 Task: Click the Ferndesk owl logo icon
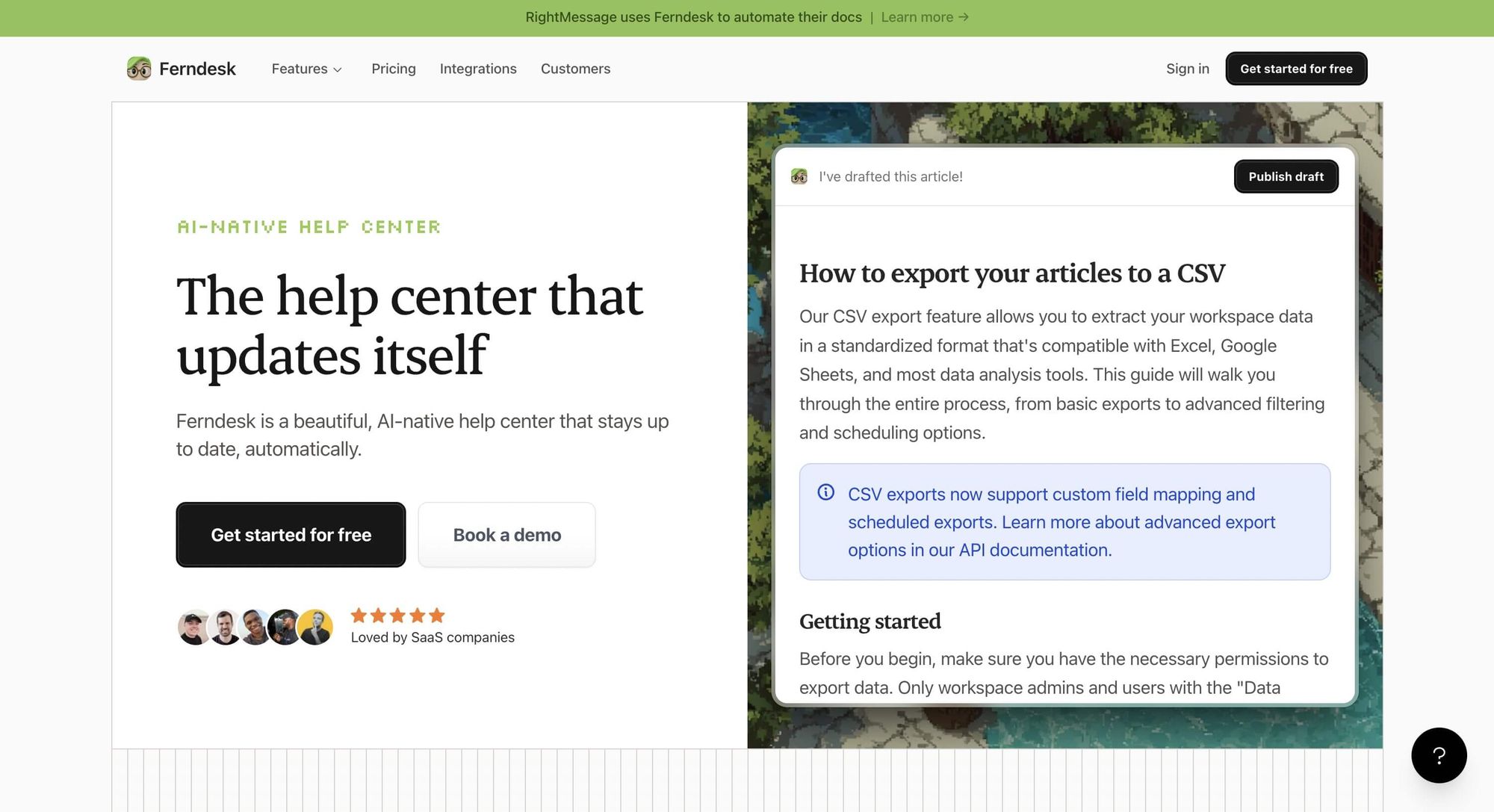[x=139, y=69]
